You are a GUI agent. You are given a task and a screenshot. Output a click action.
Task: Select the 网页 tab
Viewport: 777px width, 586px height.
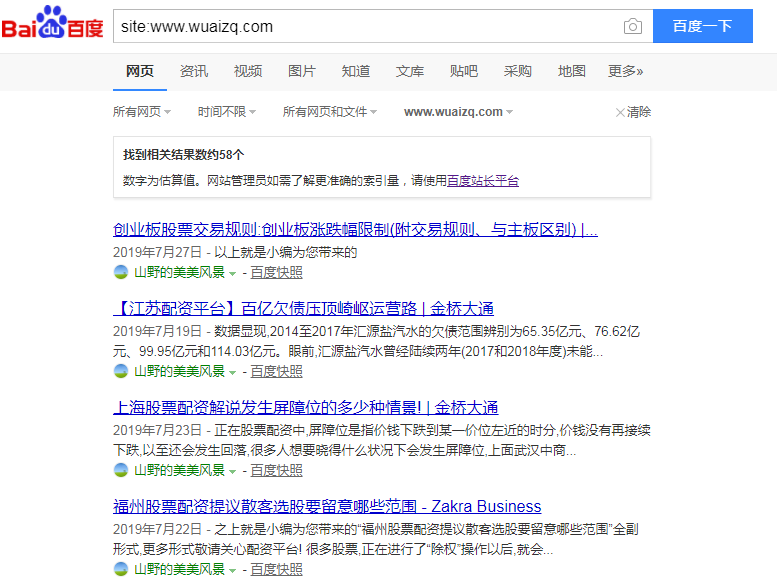(x=140, y=71)
